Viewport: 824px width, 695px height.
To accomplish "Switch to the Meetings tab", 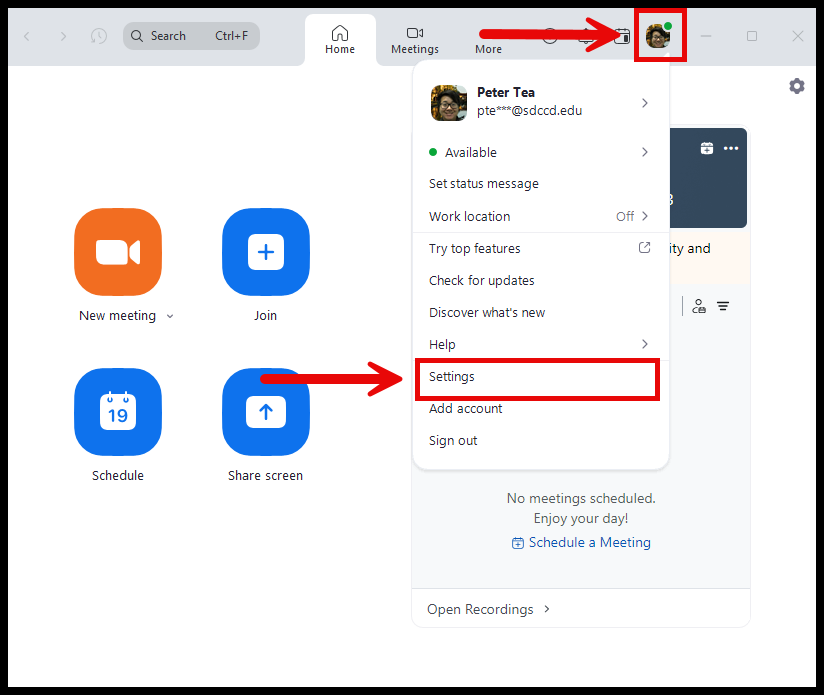I will (x=414, y=40).
